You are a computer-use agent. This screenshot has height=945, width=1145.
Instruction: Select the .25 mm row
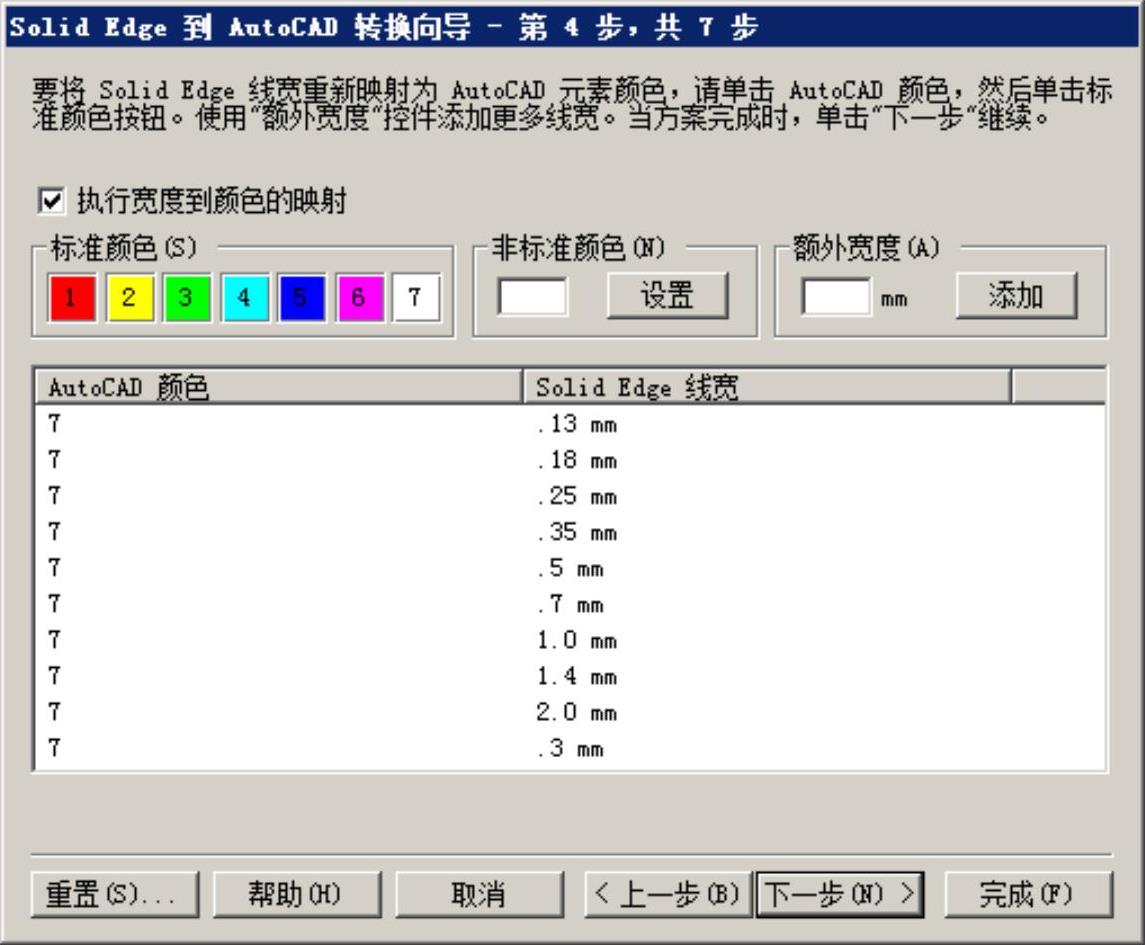tap(570, 496)
